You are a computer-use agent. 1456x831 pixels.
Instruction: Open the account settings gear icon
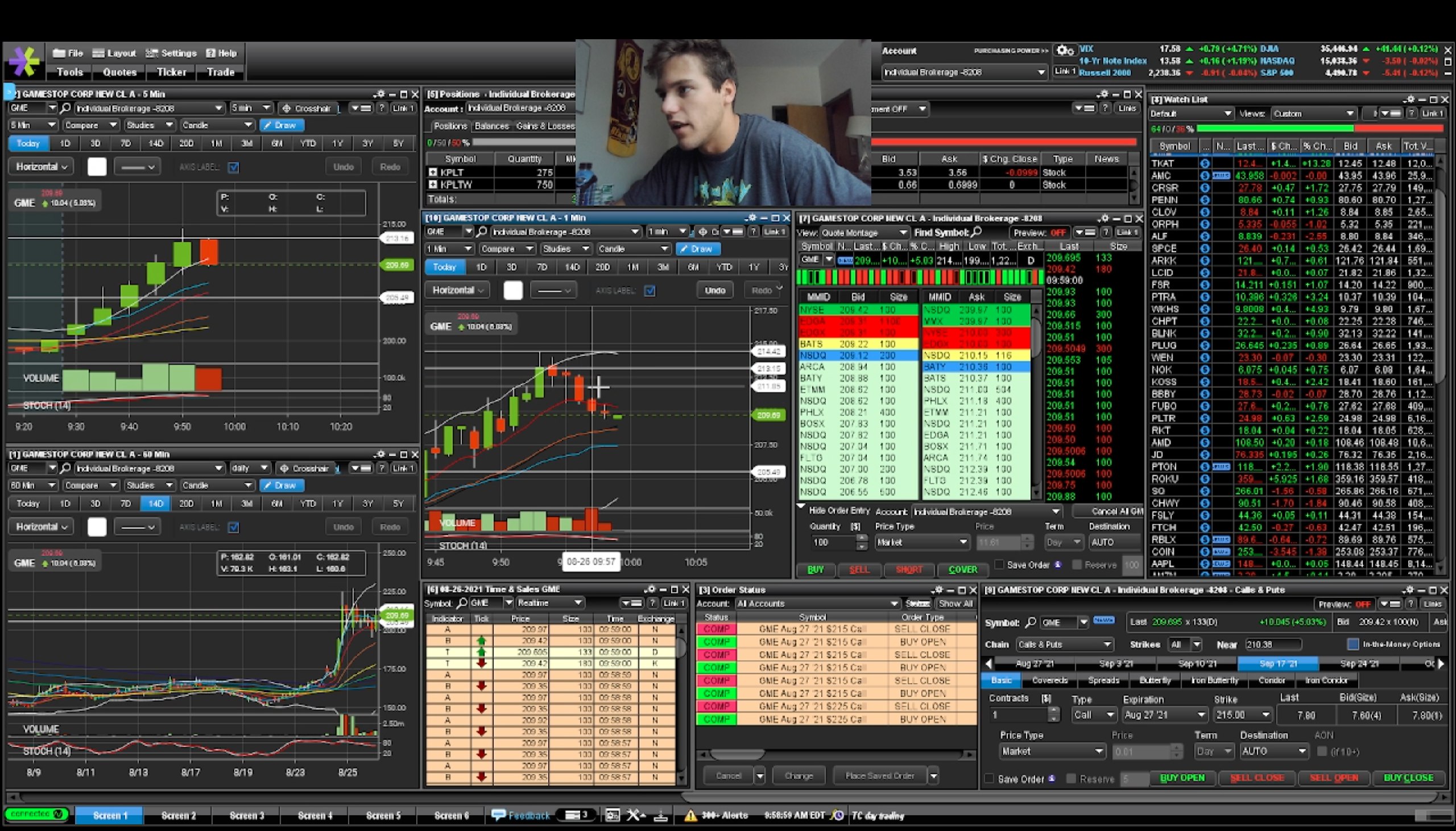click(x=1064, y=51)
